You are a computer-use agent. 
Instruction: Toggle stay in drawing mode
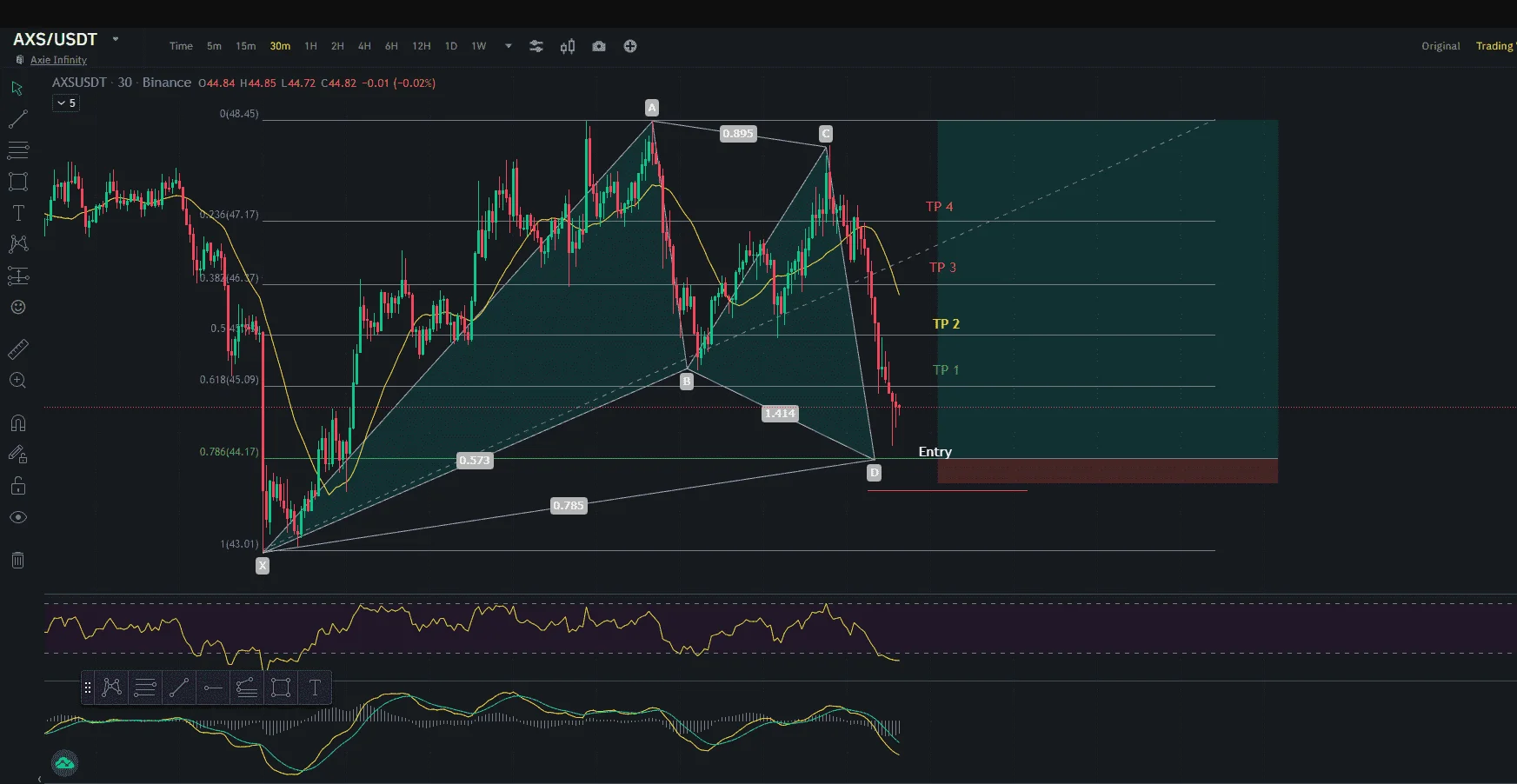pos(17,454)
